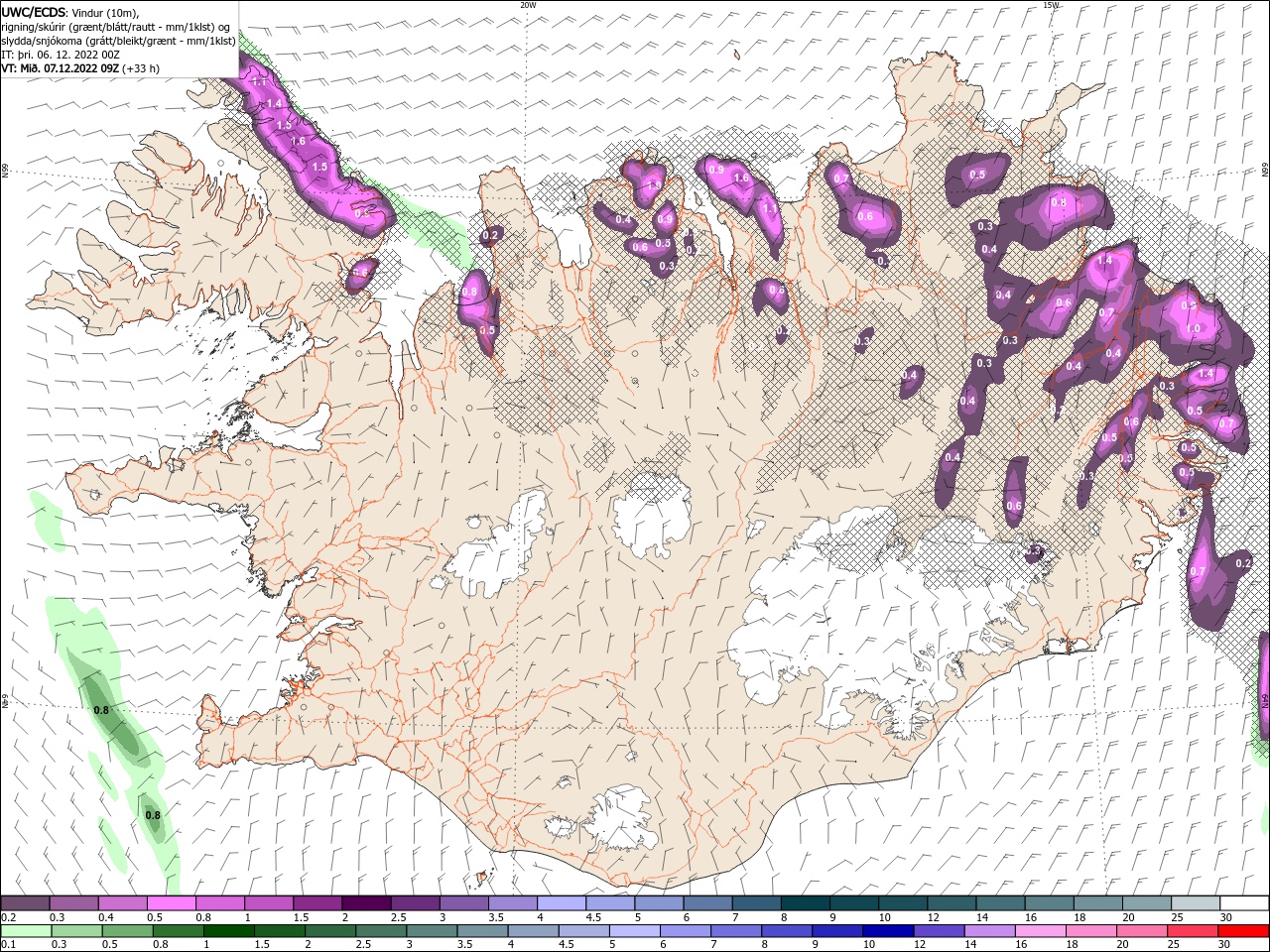The image size is (1270, 952).
Task: Click the 20W longitude label
Action: click(x=528, y=5)
